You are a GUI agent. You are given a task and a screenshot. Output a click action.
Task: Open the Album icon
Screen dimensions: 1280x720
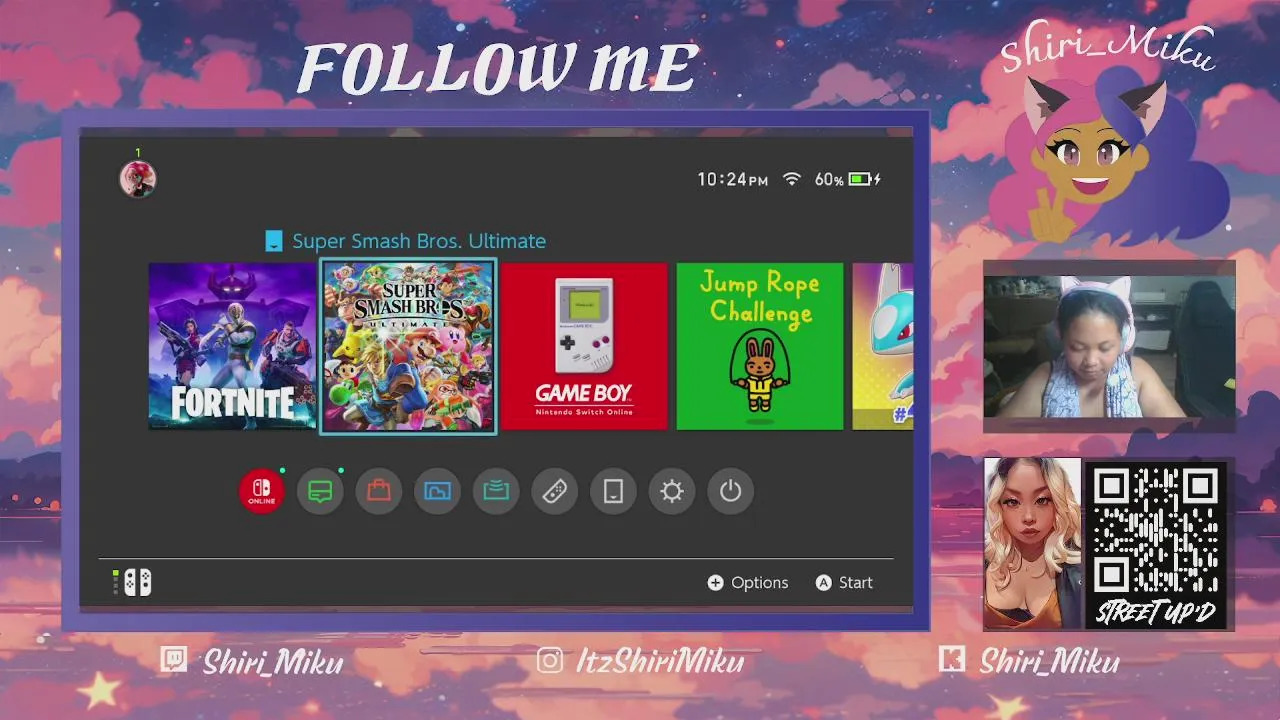pyautogui.click(x=437, y=491)
